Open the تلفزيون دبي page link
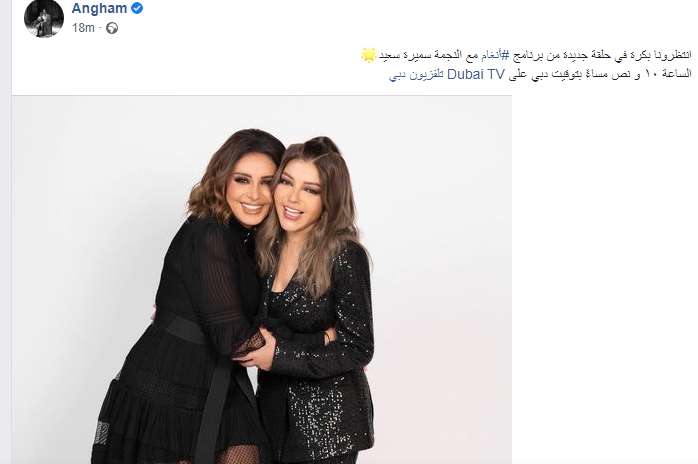 click(x=416, y=75)
